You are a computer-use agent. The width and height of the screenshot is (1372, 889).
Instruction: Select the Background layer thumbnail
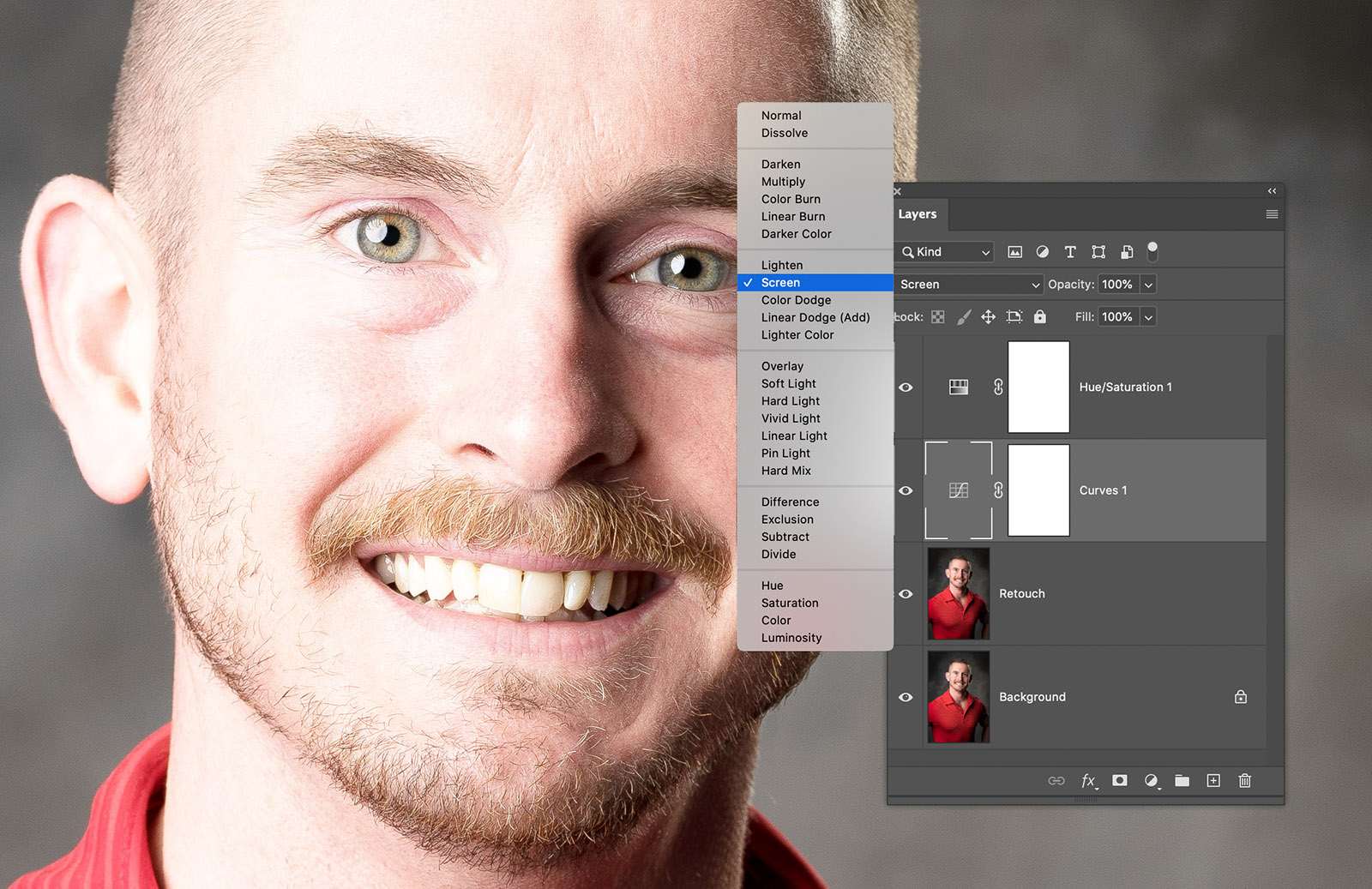click(958, 697)
